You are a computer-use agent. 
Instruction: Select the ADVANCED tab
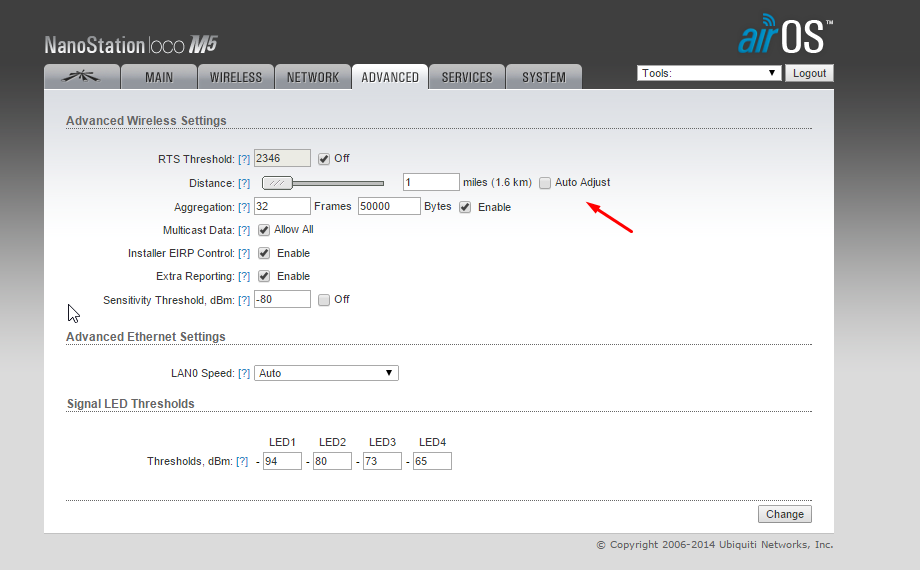click(x=390, y=77)
